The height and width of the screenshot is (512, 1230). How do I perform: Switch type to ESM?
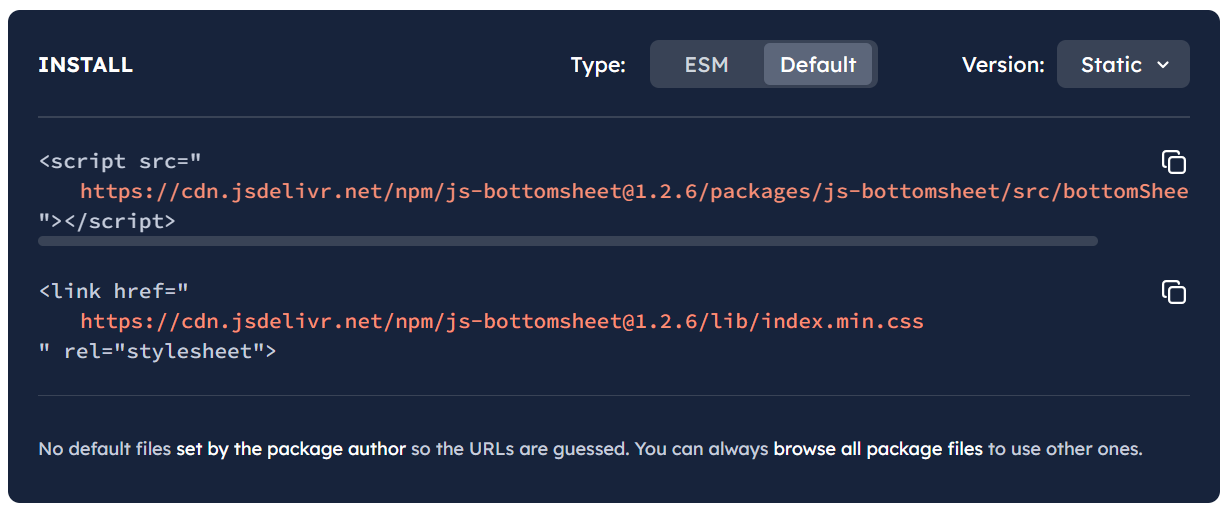point(706,65)
